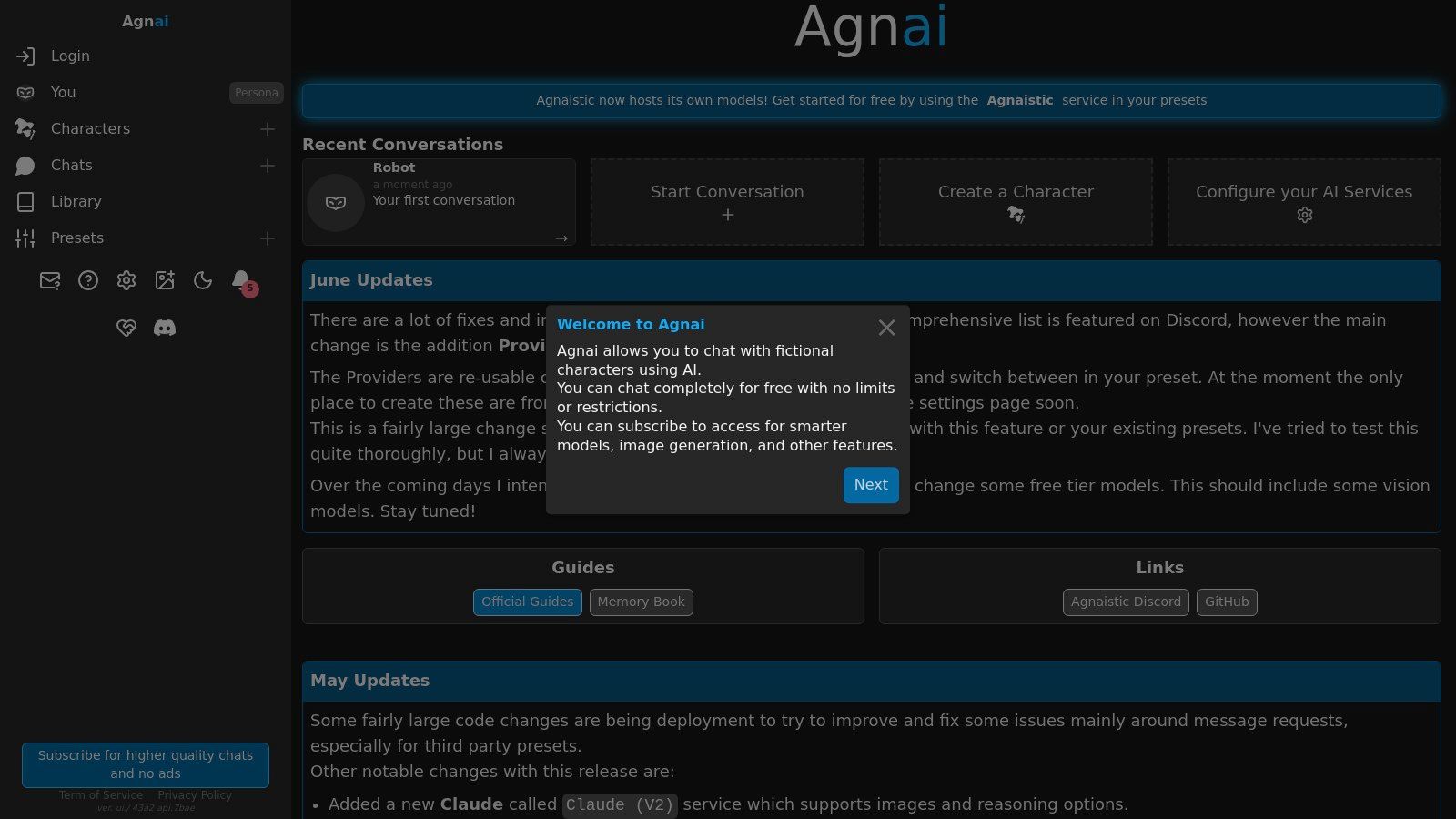Add a new Chat using the plus

pyautogui.click(x=268, y=166)
